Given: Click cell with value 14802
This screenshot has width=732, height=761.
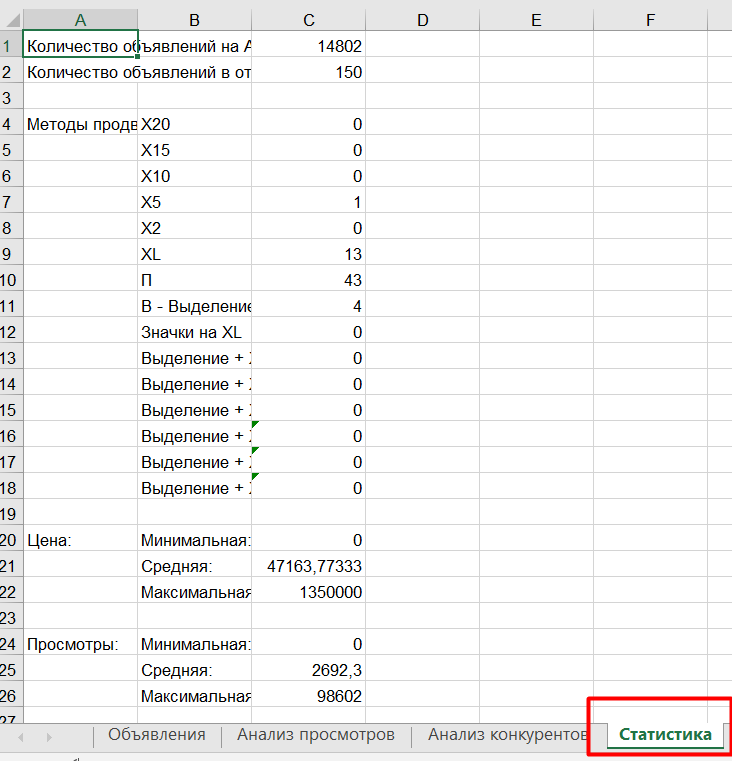Looking at the screenshot, I should [308, 45].
